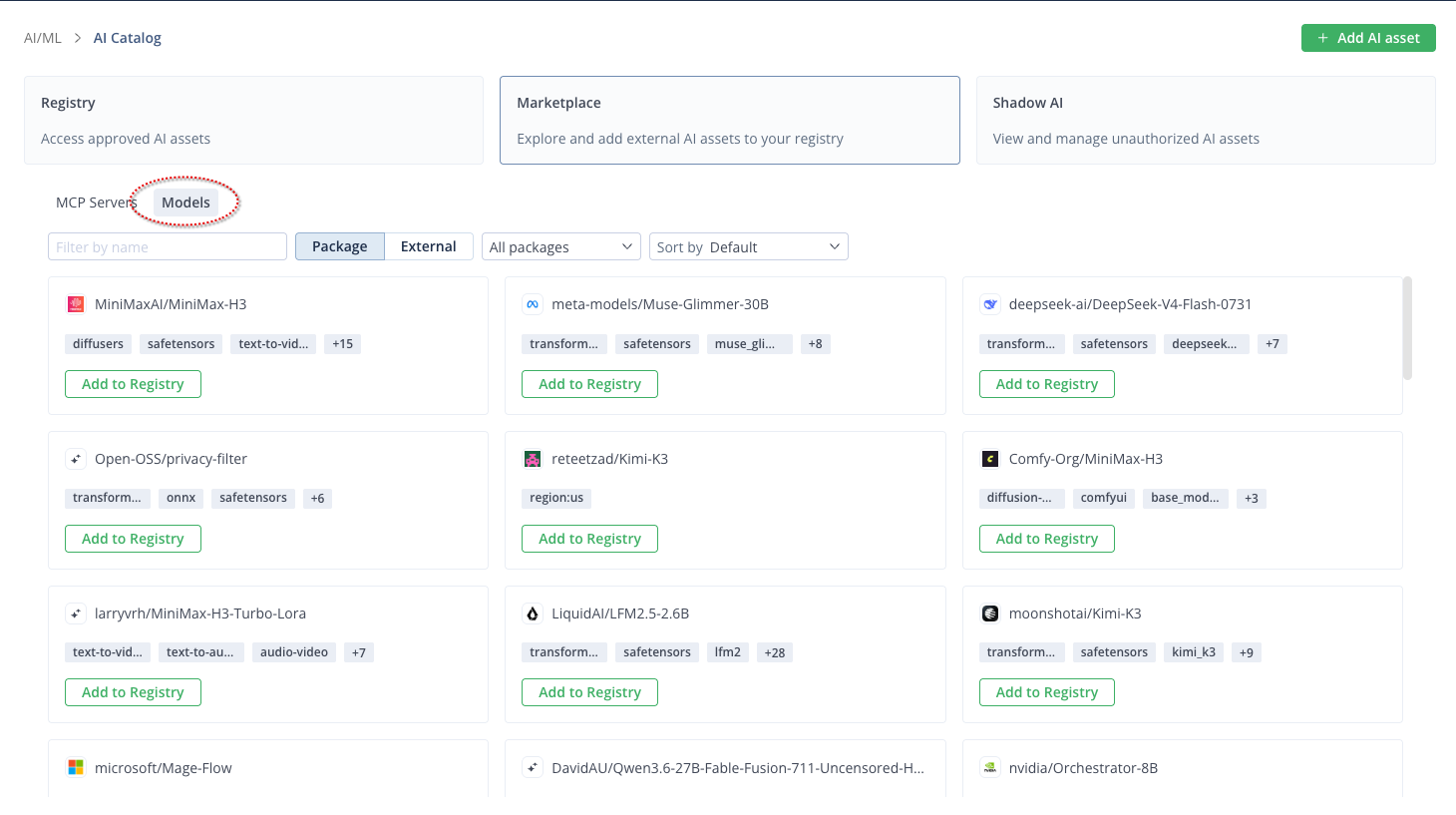The height and width of the screenshot is (815, 1456).
Task: Click the region:us tag on reteetzad/Kimi-K3
Action: tap(556, 498)
